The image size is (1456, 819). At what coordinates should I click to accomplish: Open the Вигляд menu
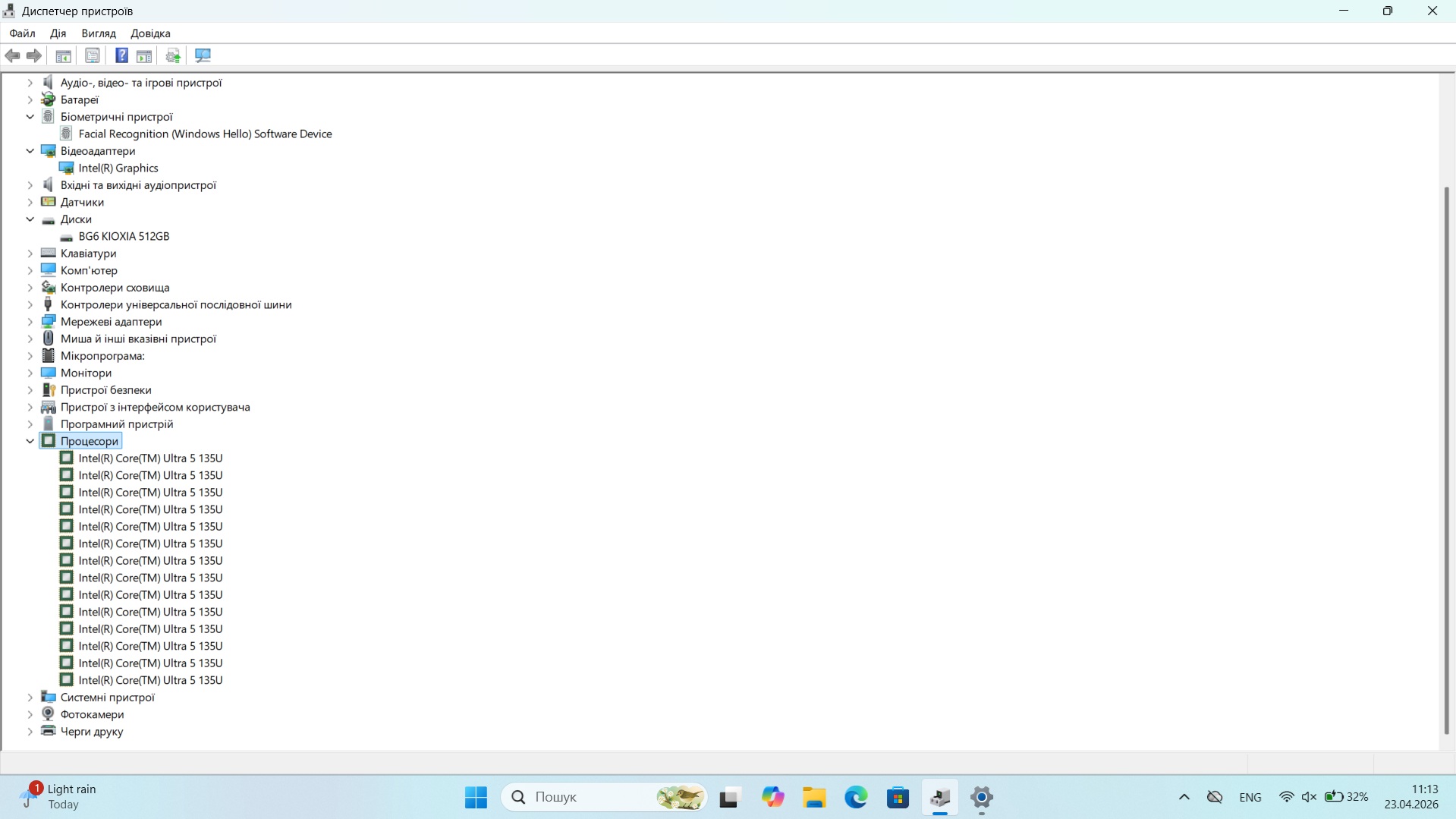point(99,33)
